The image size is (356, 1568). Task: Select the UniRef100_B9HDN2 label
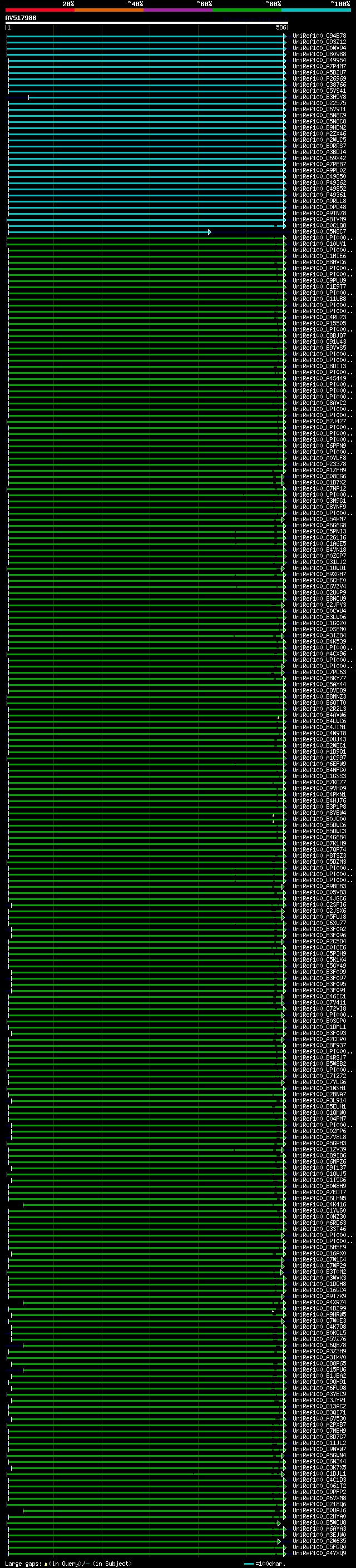tap(319, 128)
